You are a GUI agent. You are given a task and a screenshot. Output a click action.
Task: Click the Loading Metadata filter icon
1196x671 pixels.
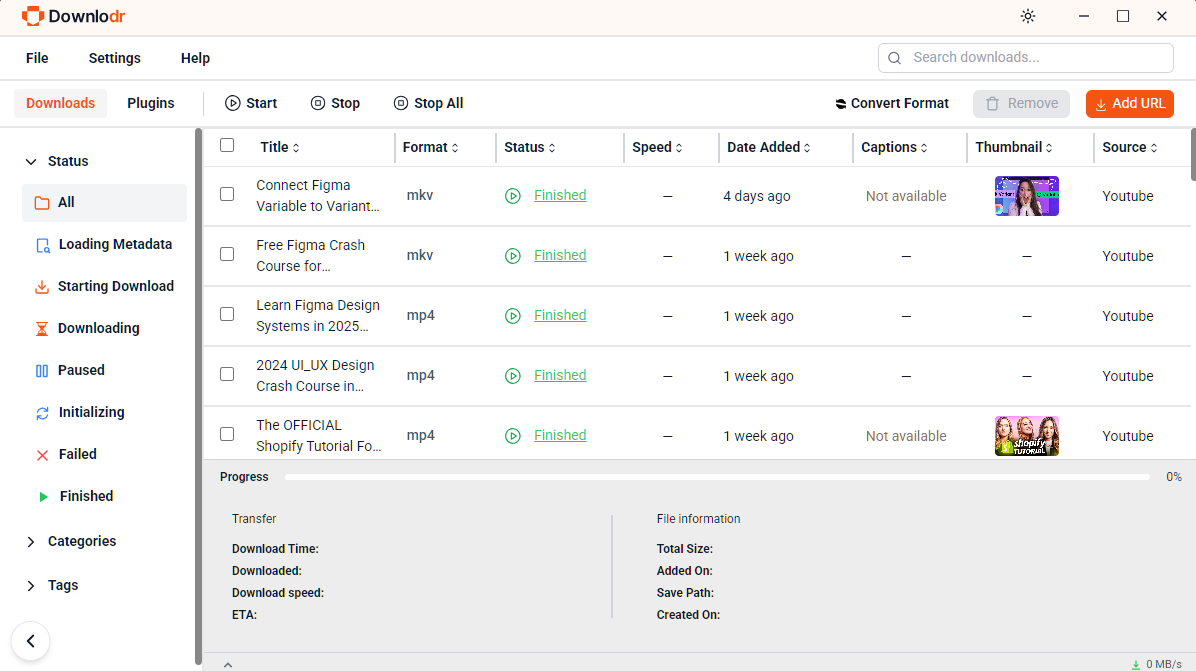click(x=42, y=245)
